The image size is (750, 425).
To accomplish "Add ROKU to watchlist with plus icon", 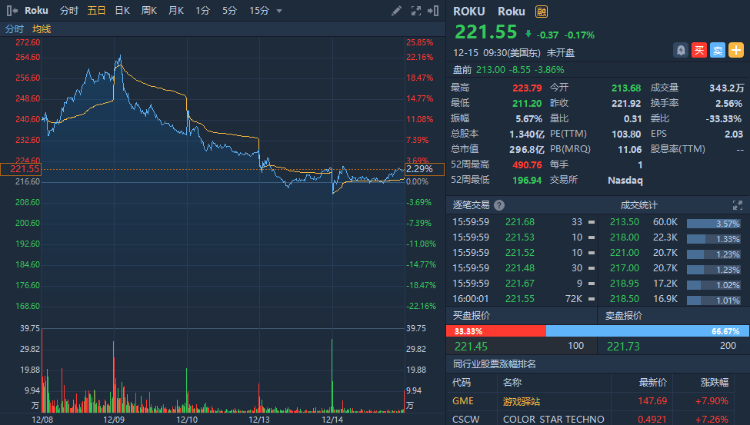I will 736,50.
